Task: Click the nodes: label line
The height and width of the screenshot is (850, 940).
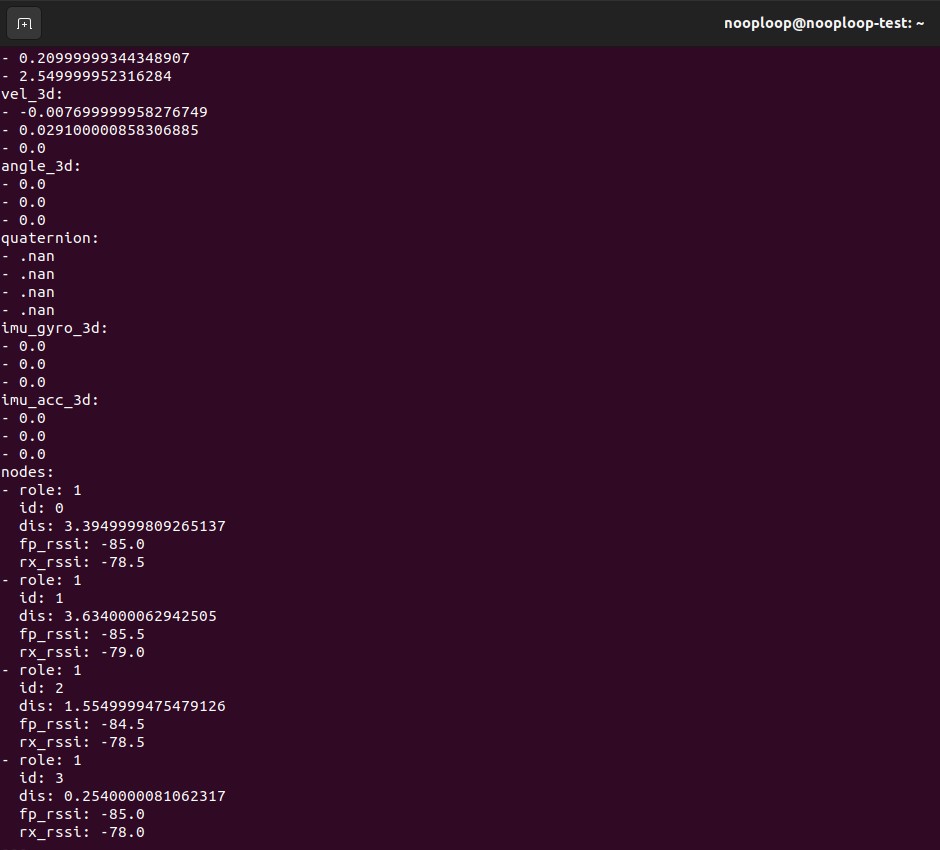Action: pyautogui.click(x=28, y=472)
